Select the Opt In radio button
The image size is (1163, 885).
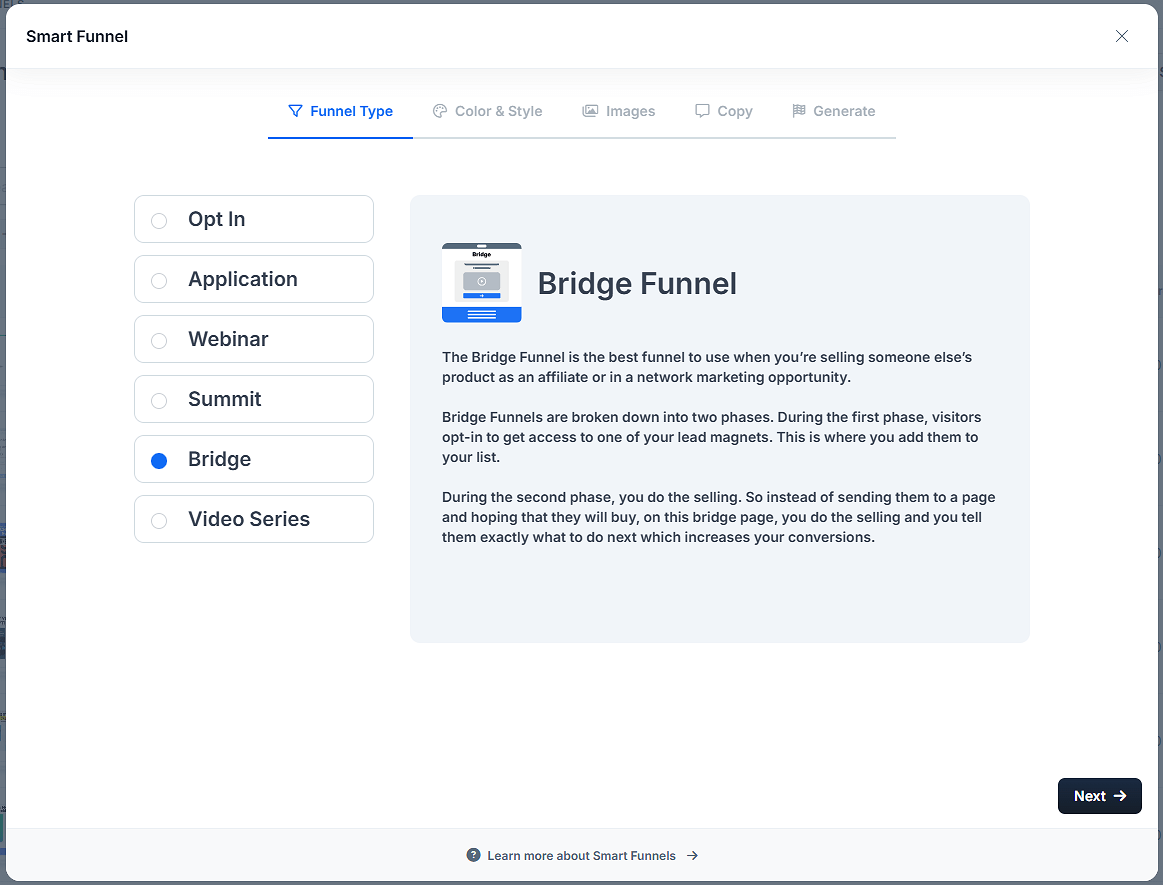click(159, 220)
